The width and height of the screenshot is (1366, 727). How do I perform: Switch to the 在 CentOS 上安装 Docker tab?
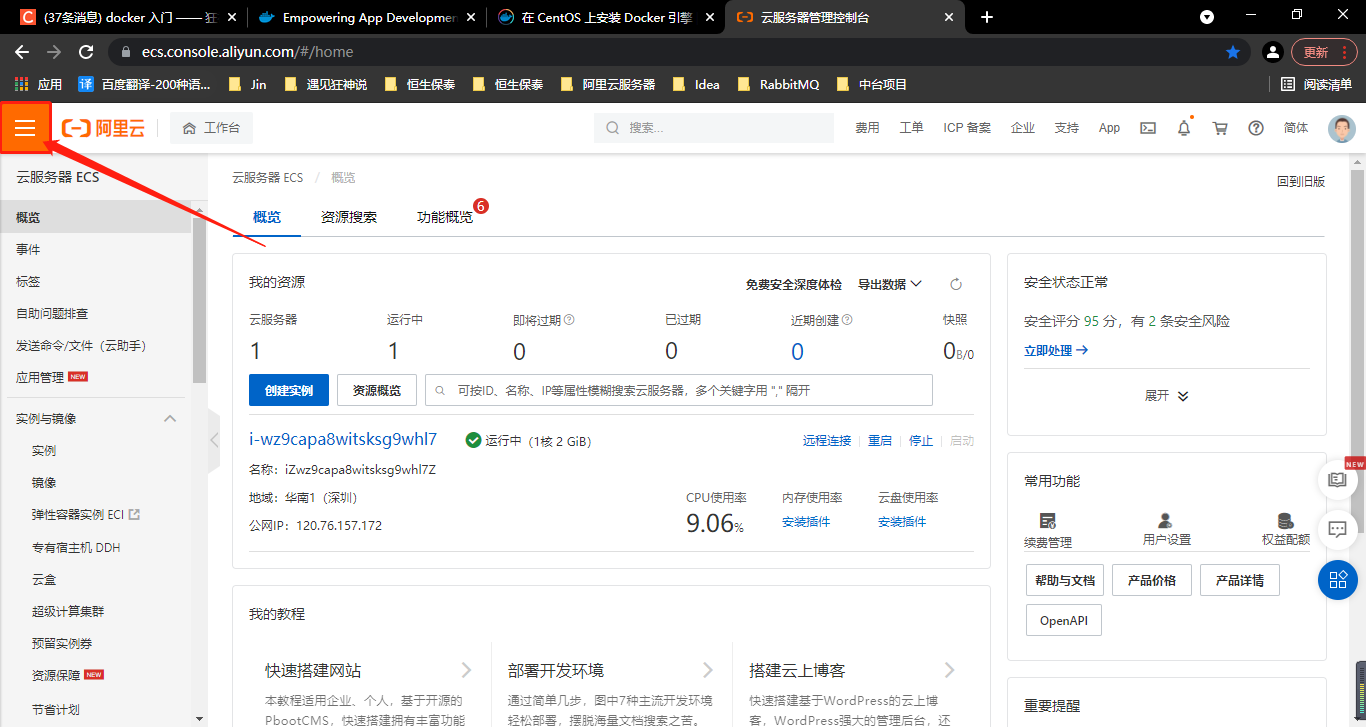[605, 17]
